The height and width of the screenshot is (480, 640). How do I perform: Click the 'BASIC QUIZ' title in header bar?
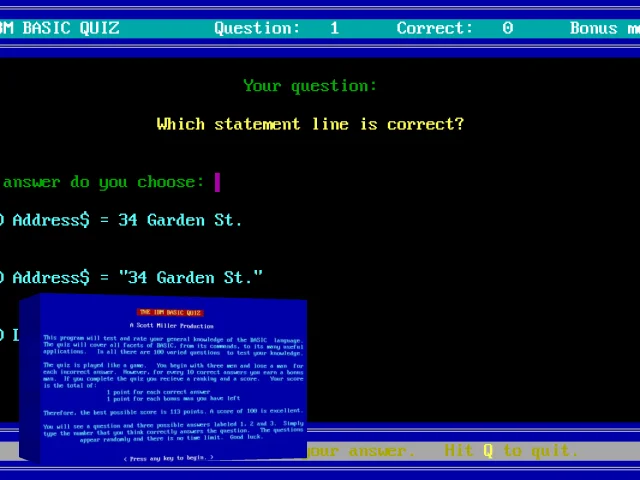click(x=71, y=28)
